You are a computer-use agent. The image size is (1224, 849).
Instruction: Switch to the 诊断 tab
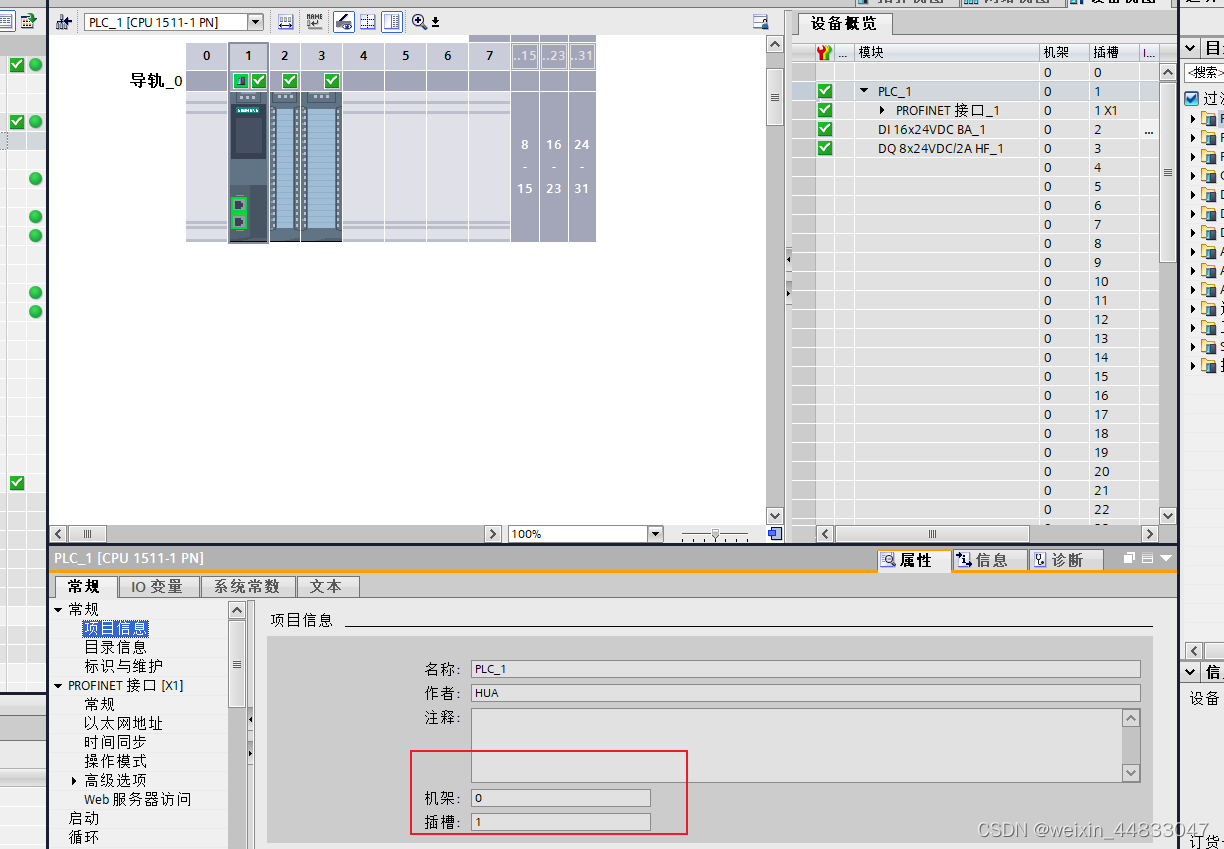point(1066,561)
